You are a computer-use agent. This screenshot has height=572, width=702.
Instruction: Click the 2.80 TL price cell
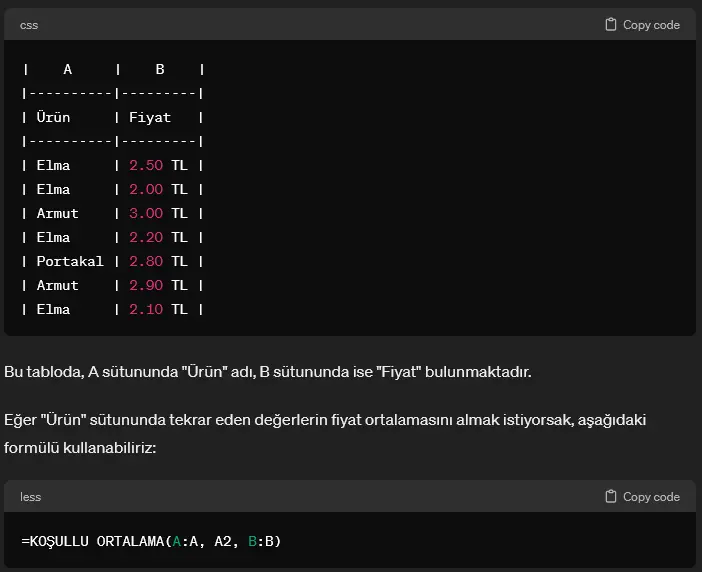tap(158, 261)
